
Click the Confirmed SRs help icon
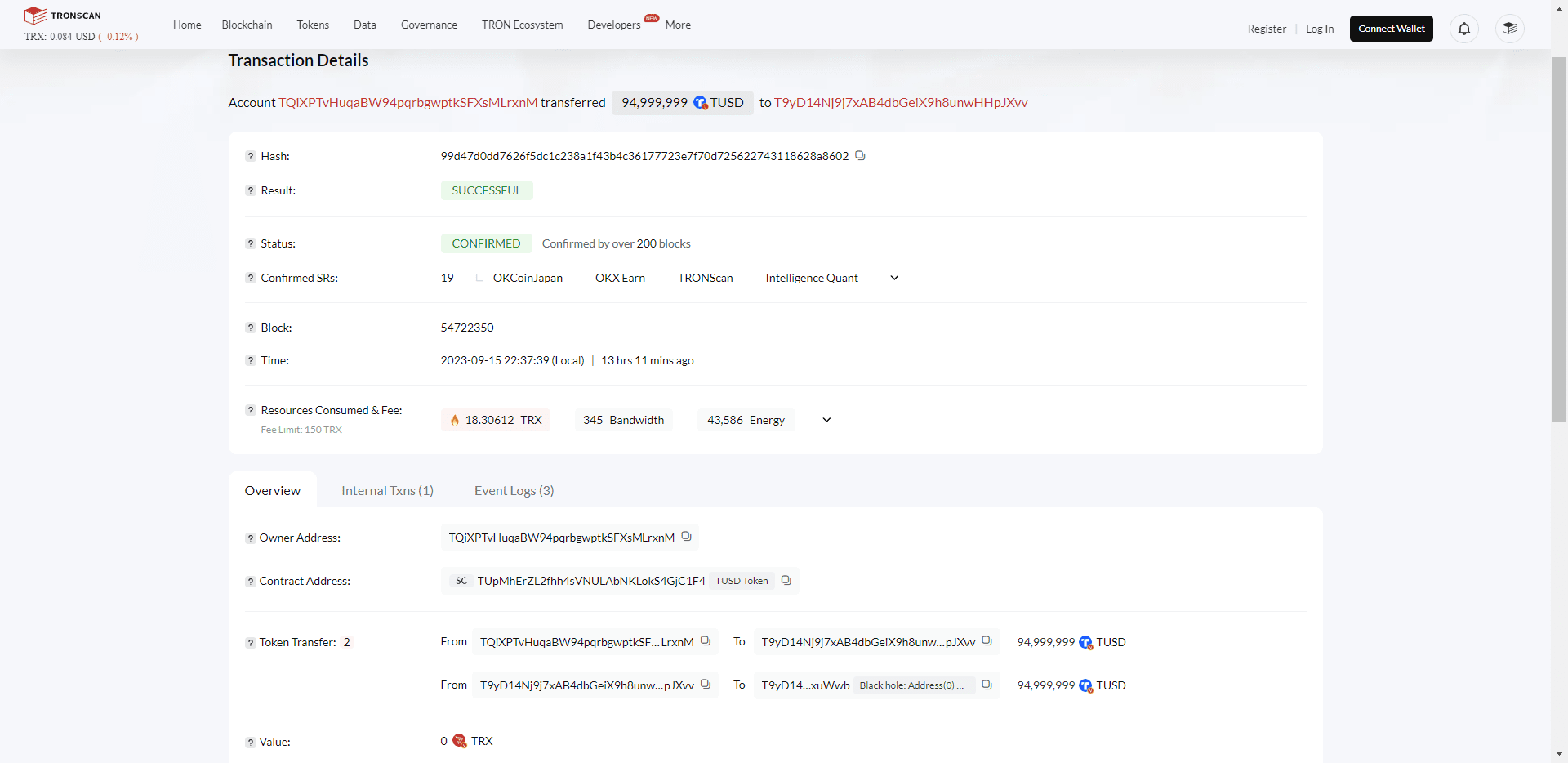click(x=251, y=278)
